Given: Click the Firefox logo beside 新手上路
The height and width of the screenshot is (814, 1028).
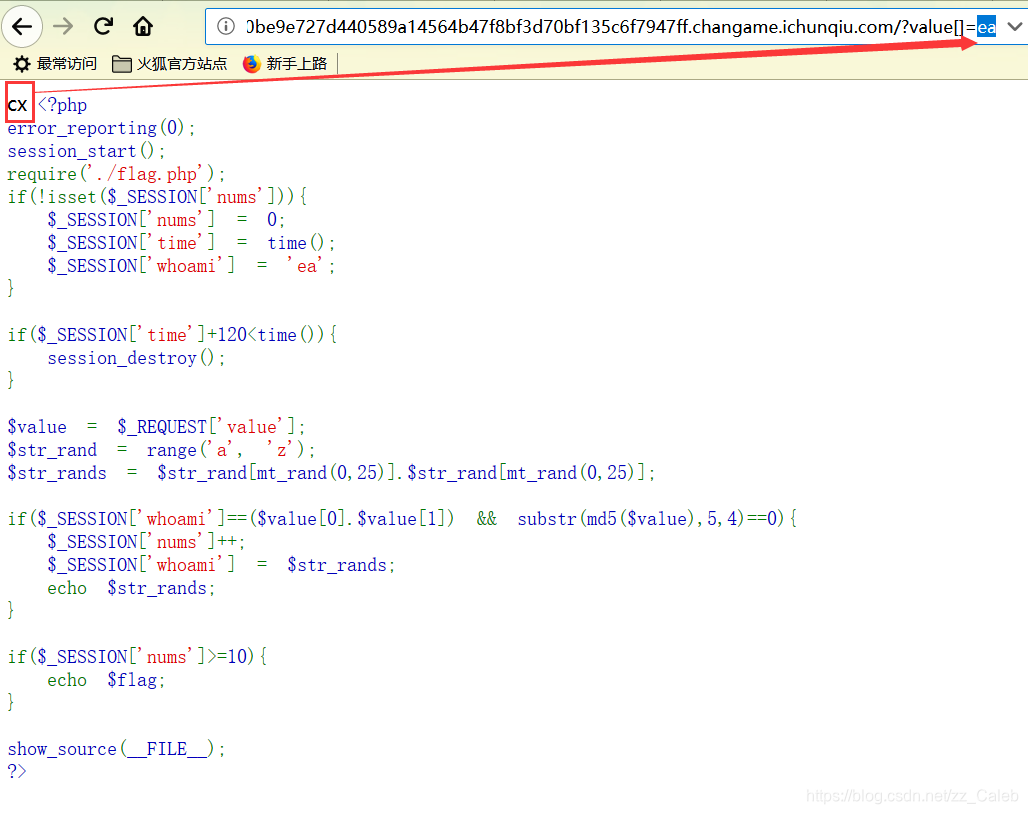Looking at the screenshot, I should [x=252, y=64].
